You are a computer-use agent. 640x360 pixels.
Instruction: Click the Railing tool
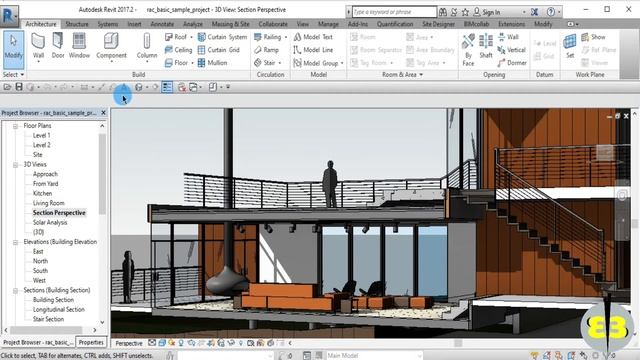point(267,37)
